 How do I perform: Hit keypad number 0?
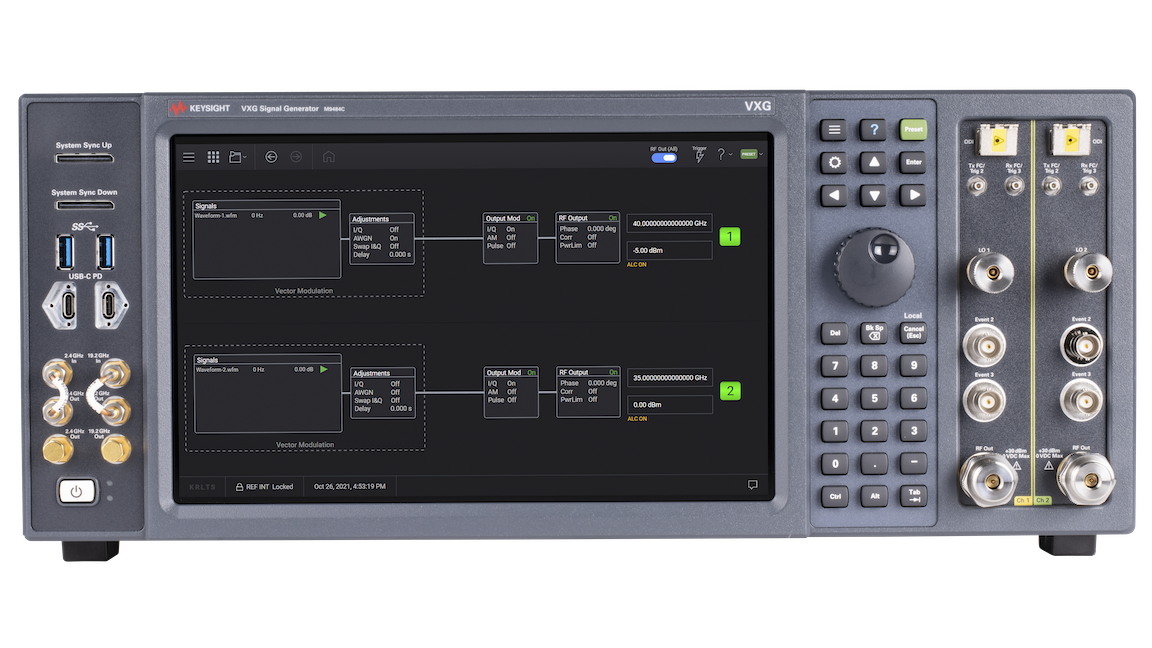point(835,464)
